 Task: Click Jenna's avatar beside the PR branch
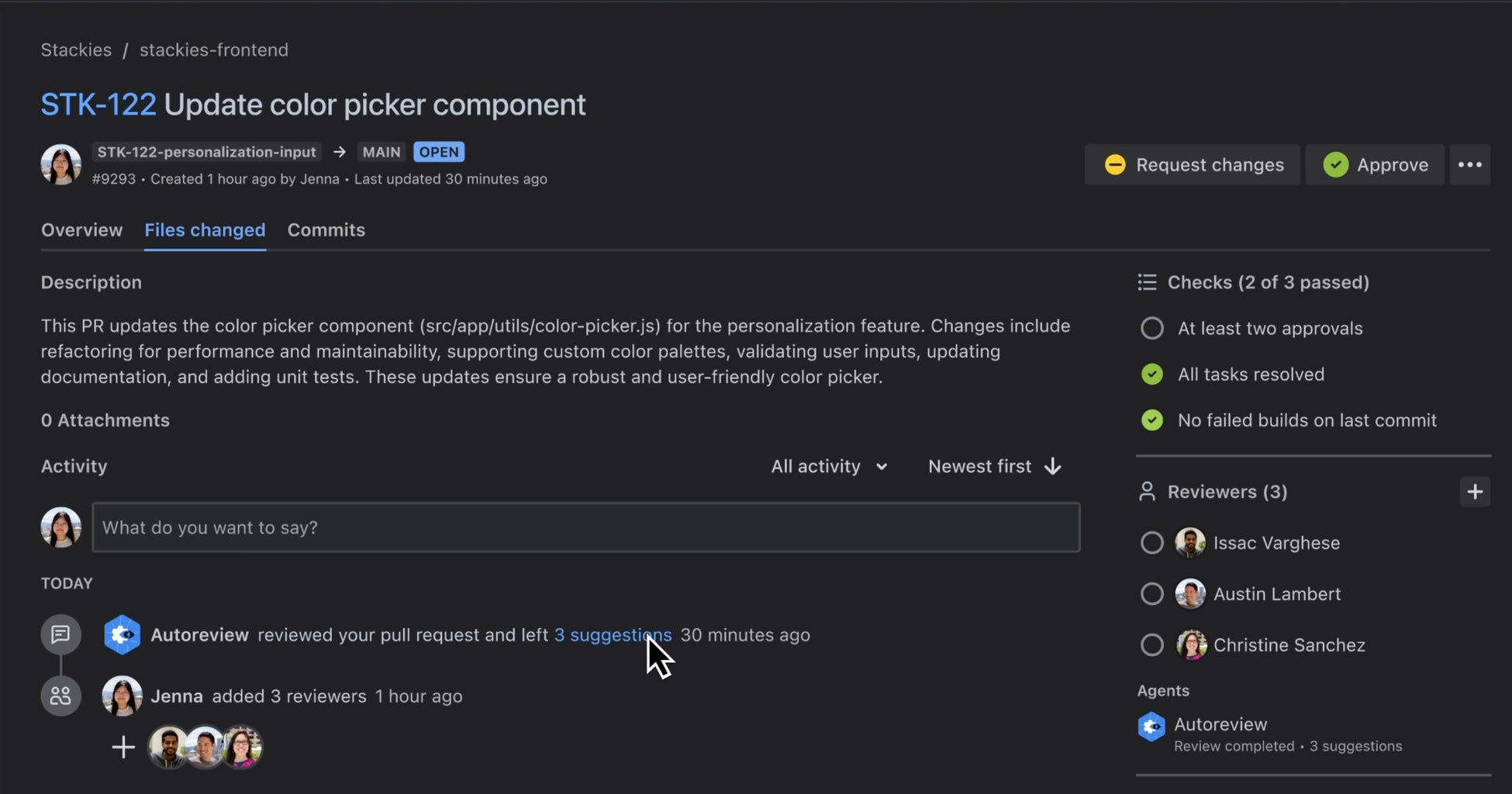pyautogui.click(x=61, y=164)
